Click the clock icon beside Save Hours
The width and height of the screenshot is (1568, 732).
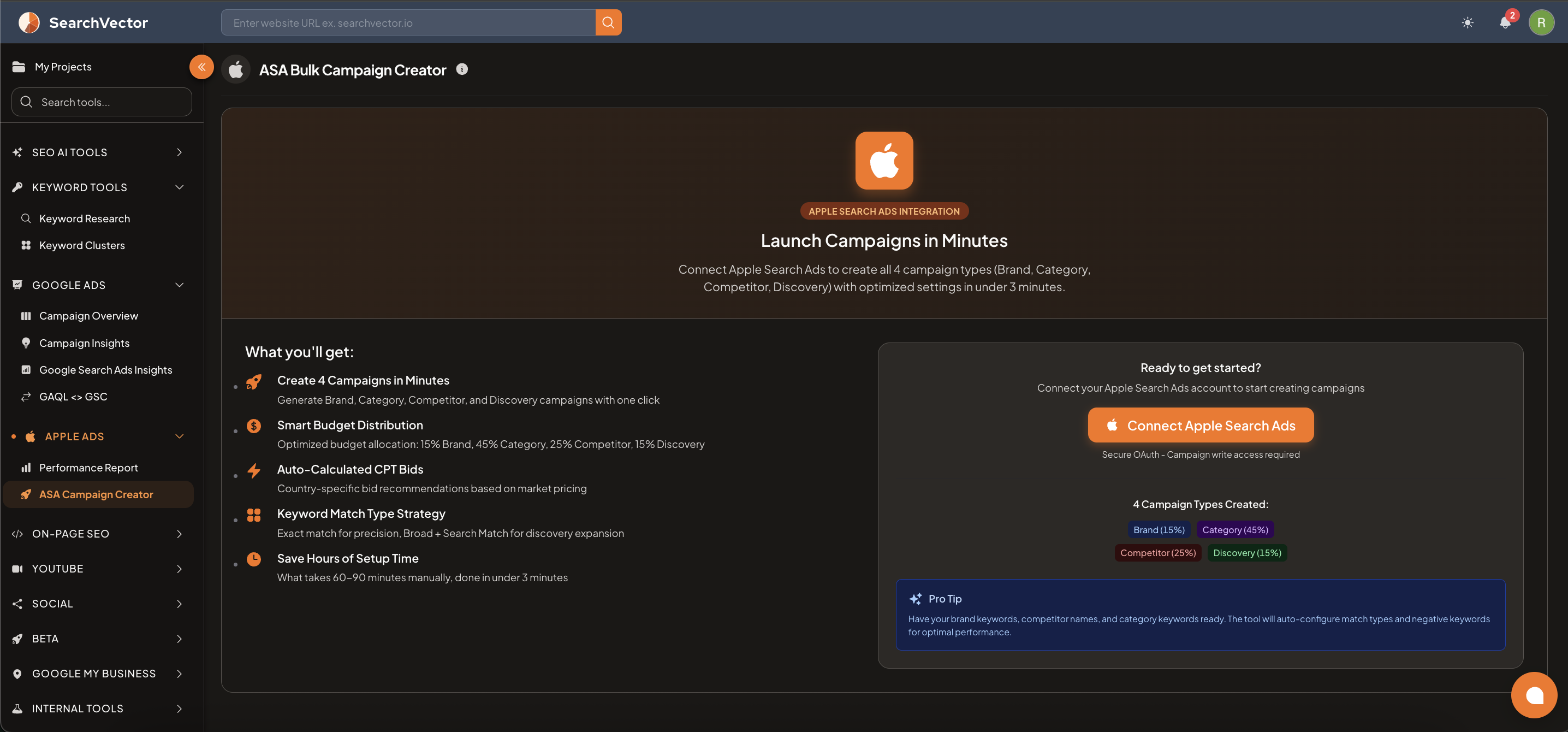click(x=254, y=559)
